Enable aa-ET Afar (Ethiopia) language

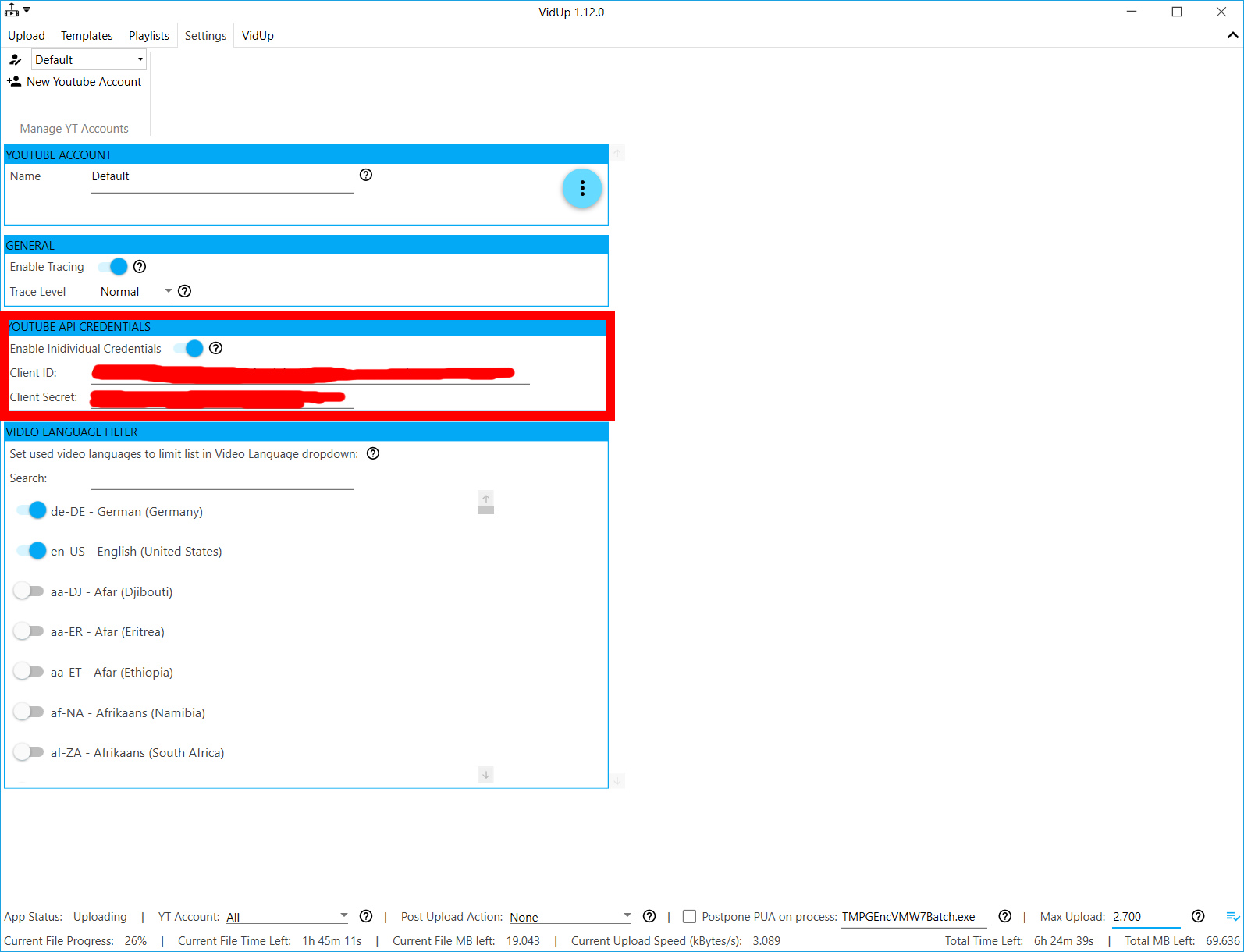(x=29, y=671)
